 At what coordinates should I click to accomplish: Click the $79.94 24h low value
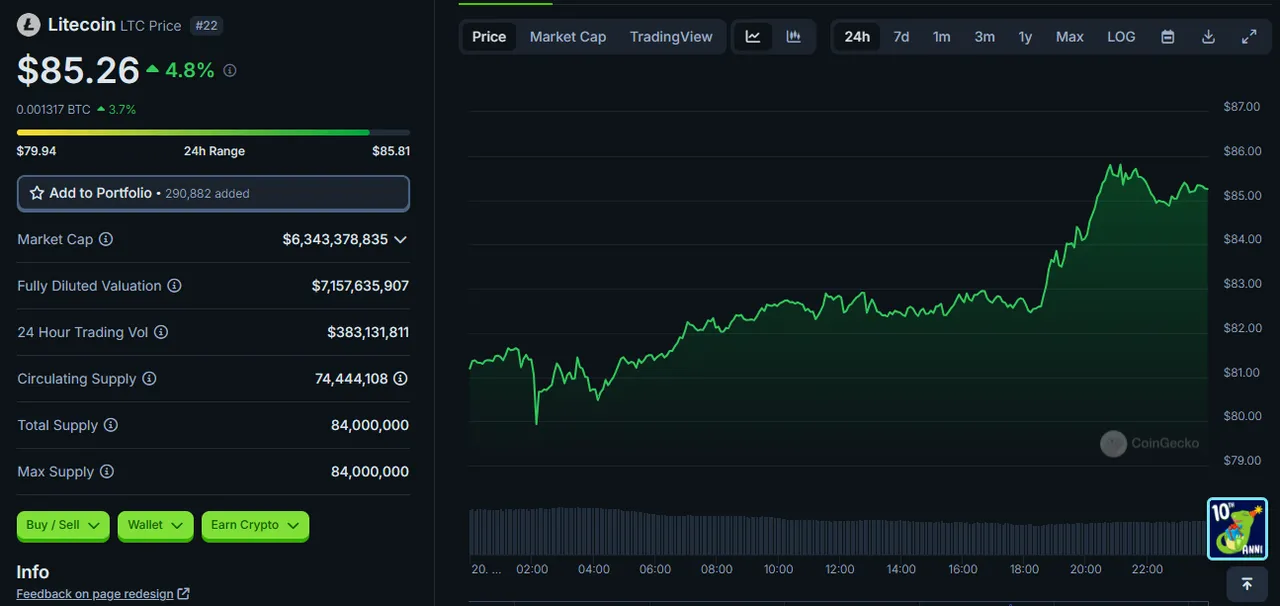36,151
